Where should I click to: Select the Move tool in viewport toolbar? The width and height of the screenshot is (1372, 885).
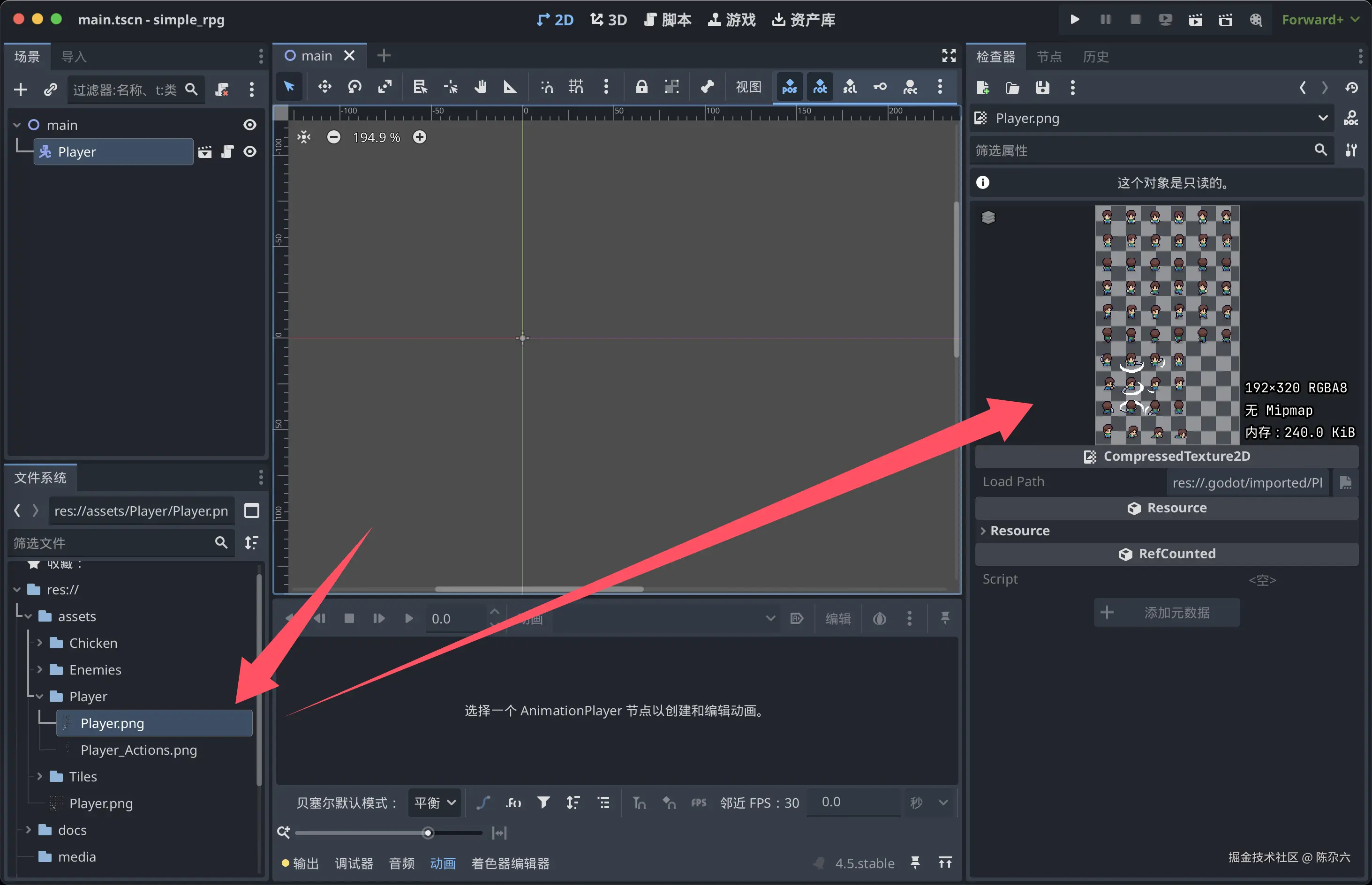click(x=325, y=87)
